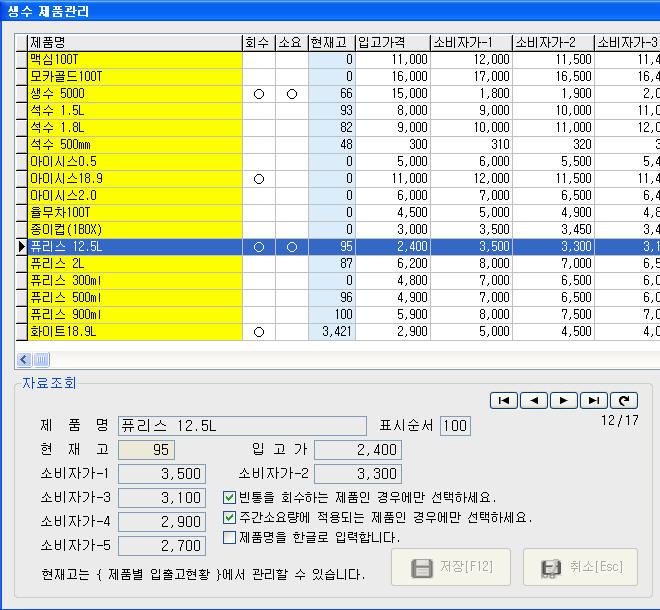660x610 pixels.
Task: Click the horizontal scrollbar thumb
Action: click(x=41, y=360)
